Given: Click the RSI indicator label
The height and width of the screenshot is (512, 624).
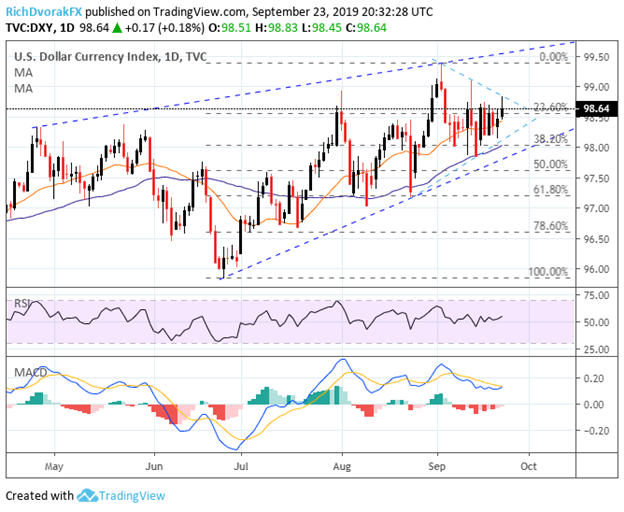Looking at the screenshot, I should coord(21,304).
